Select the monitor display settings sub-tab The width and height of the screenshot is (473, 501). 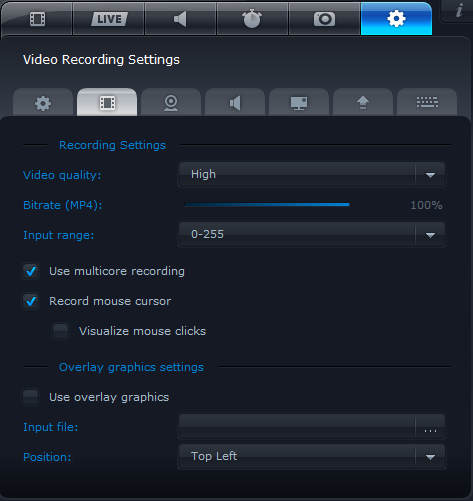point(299,103)
